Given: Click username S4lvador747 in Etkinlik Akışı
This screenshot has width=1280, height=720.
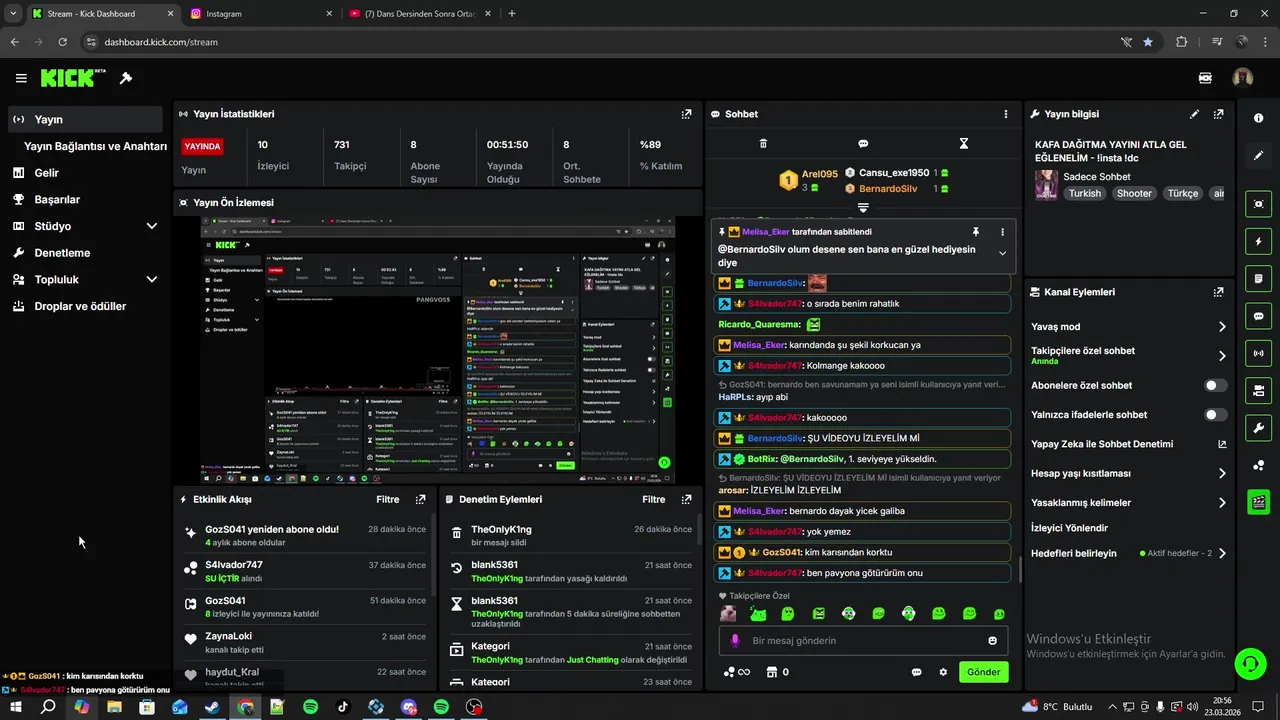Looking at the screenshot, I should click(234, 565).
